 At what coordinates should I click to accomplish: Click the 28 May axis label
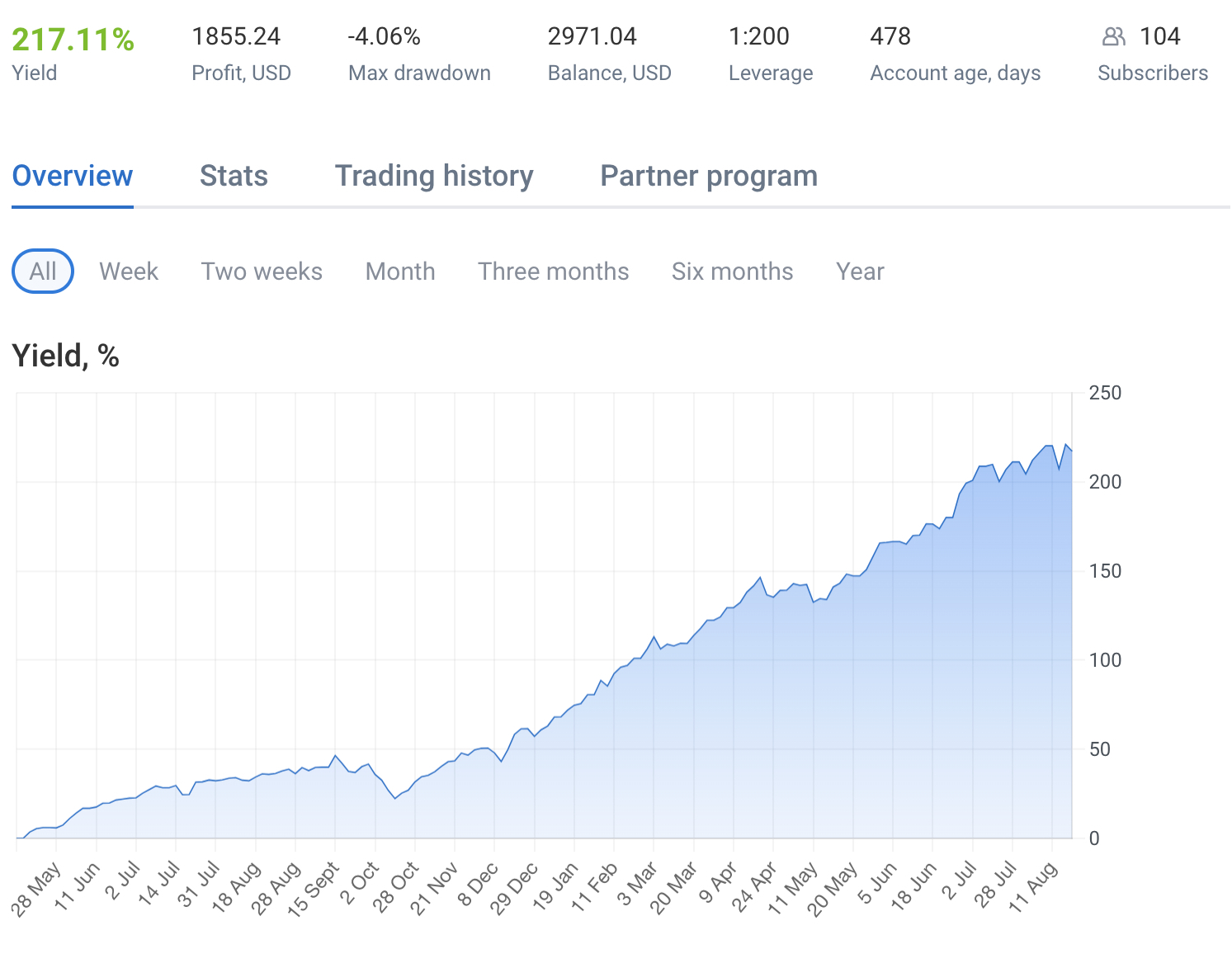(36, 889)
